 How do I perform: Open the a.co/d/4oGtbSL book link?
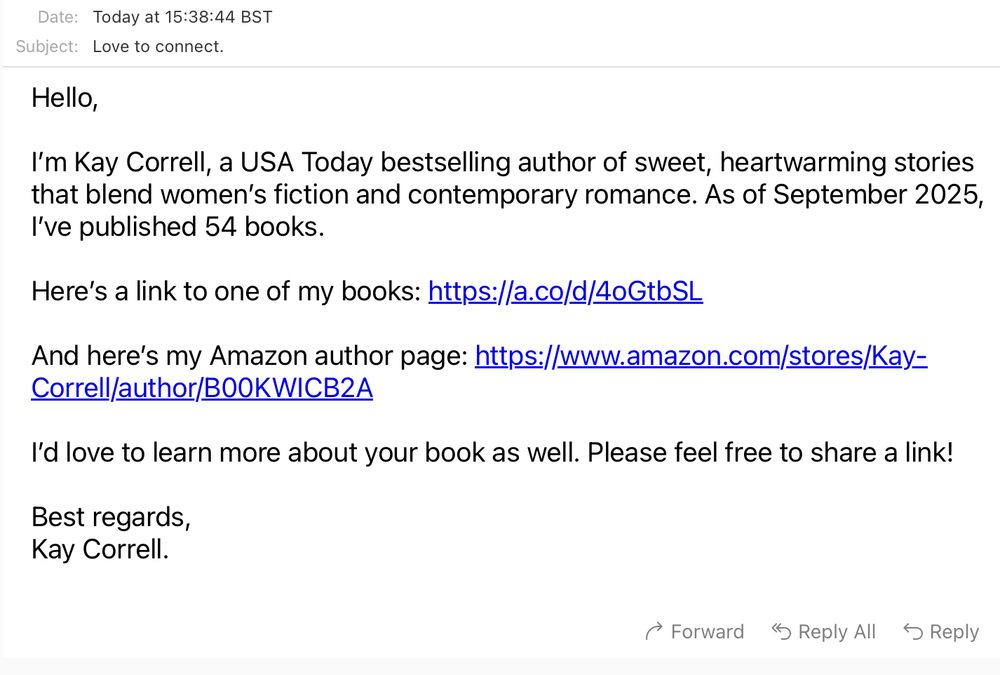coord(565,291)
